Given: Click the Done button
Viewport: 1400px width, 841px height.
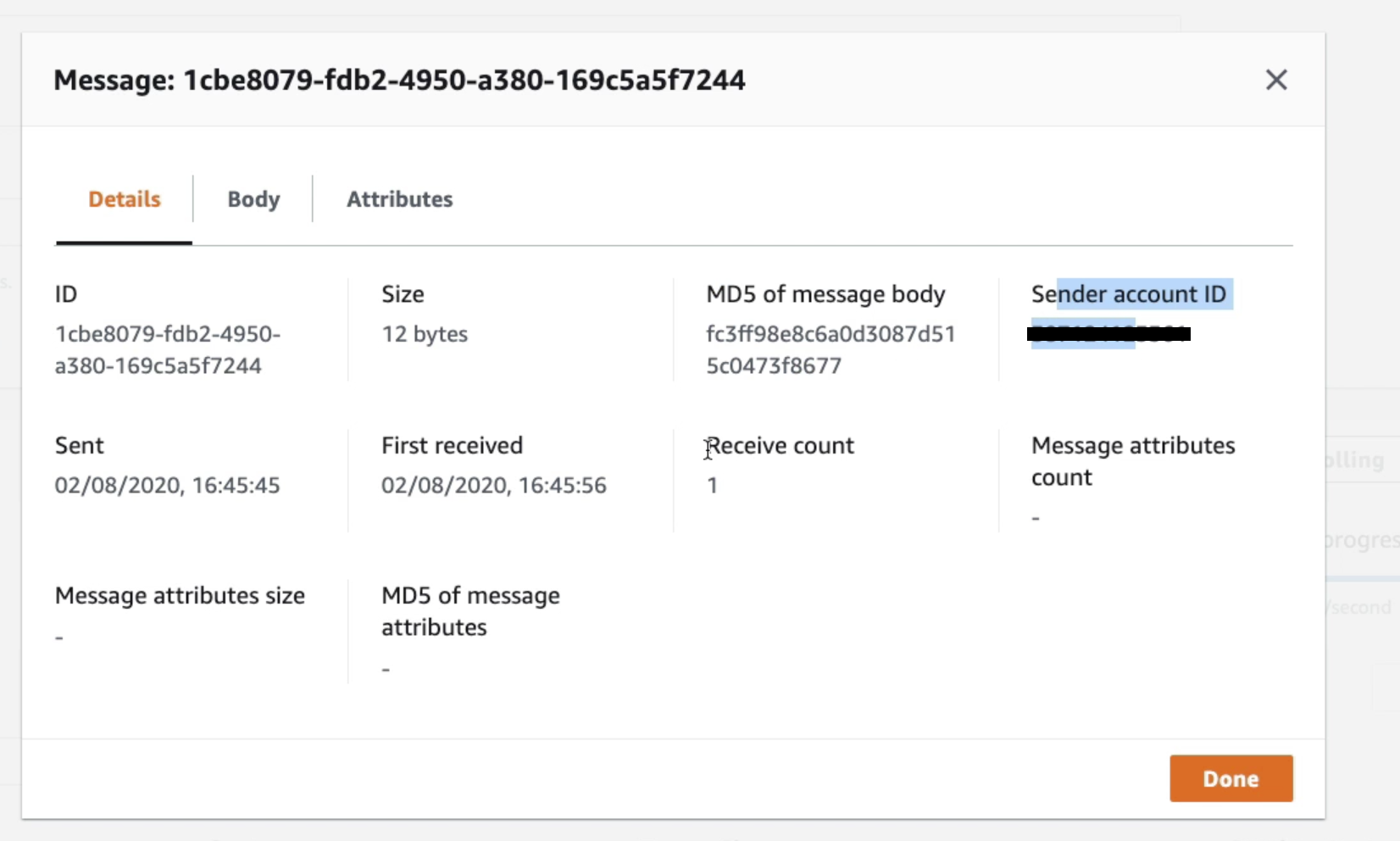Looking at the screenshot, I should click(1231, 778).
